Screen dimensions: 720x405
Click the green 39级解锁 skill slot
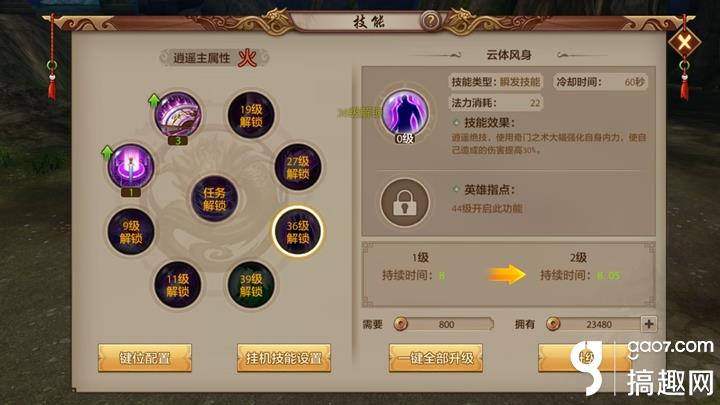(x=251, y=285)
